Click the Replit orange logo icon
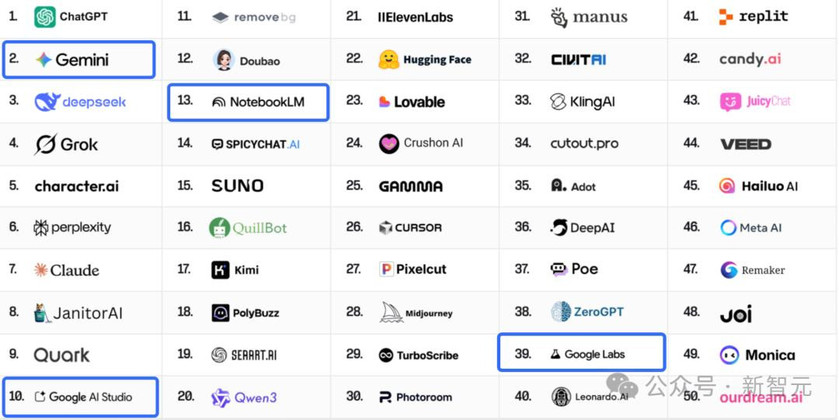The height and width of the screenshot is (420, 839). [x=726, y=17]
